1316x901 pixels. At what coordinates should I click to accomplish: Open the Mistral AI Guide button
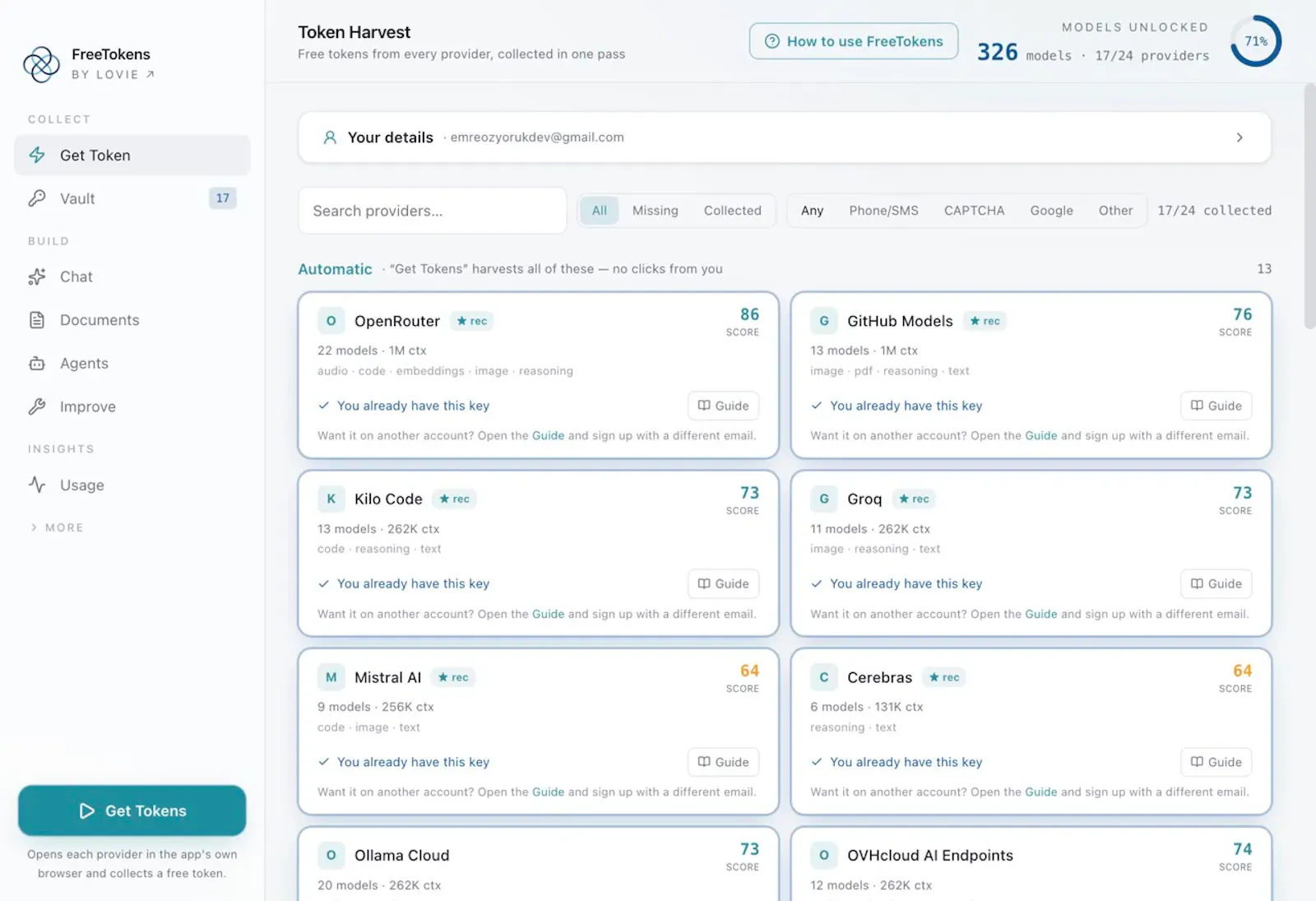pos(724,762)
